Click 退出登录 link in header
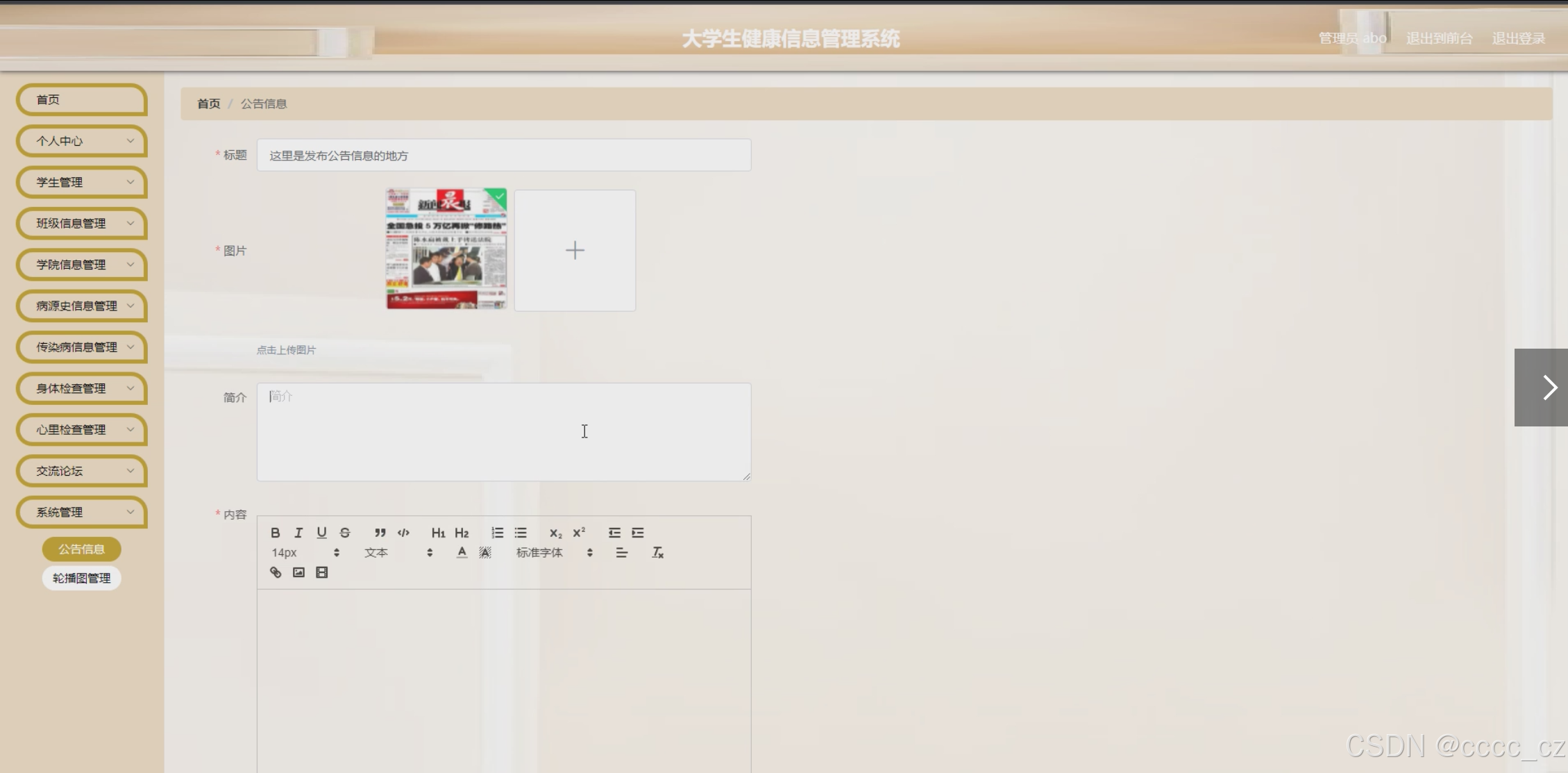 [1518, 38]
